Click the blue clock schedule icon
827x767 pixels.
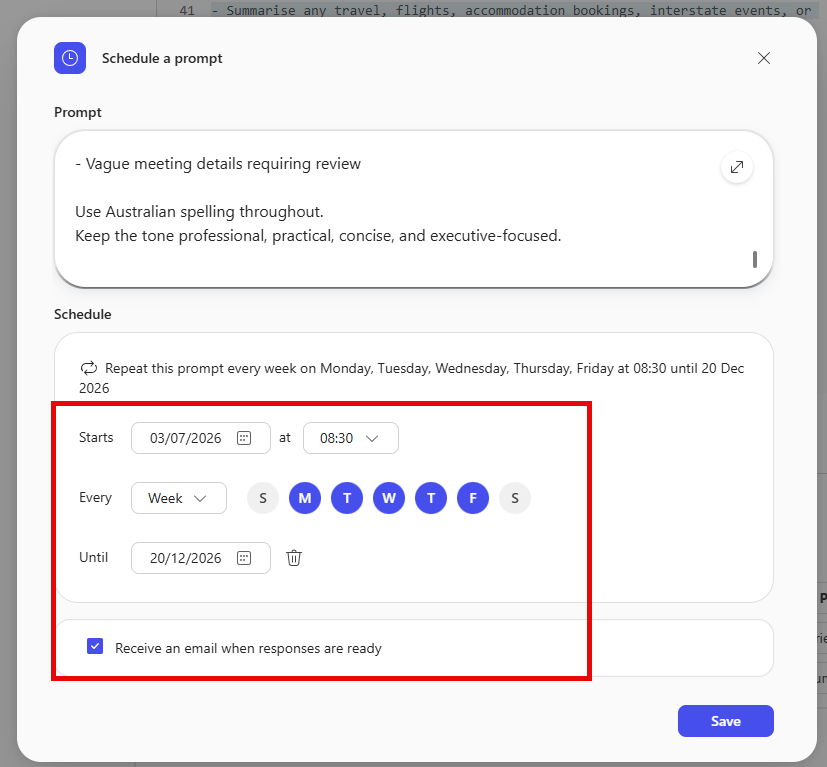tap(70, 58)
